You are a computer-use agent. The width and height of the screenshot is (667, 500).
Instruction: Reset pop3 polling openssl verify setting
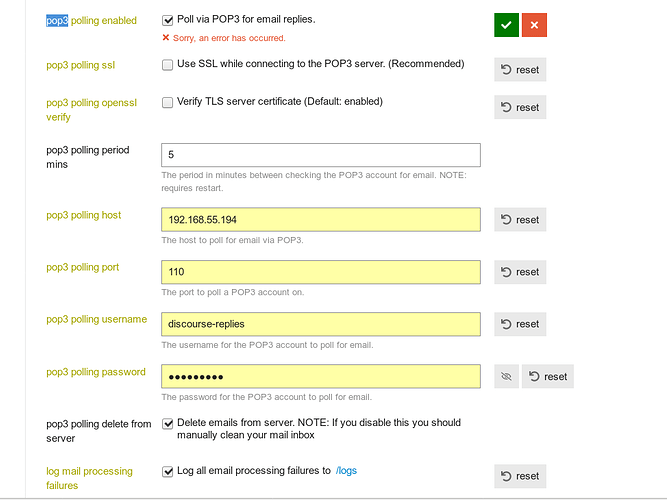(x=520, y=107)
